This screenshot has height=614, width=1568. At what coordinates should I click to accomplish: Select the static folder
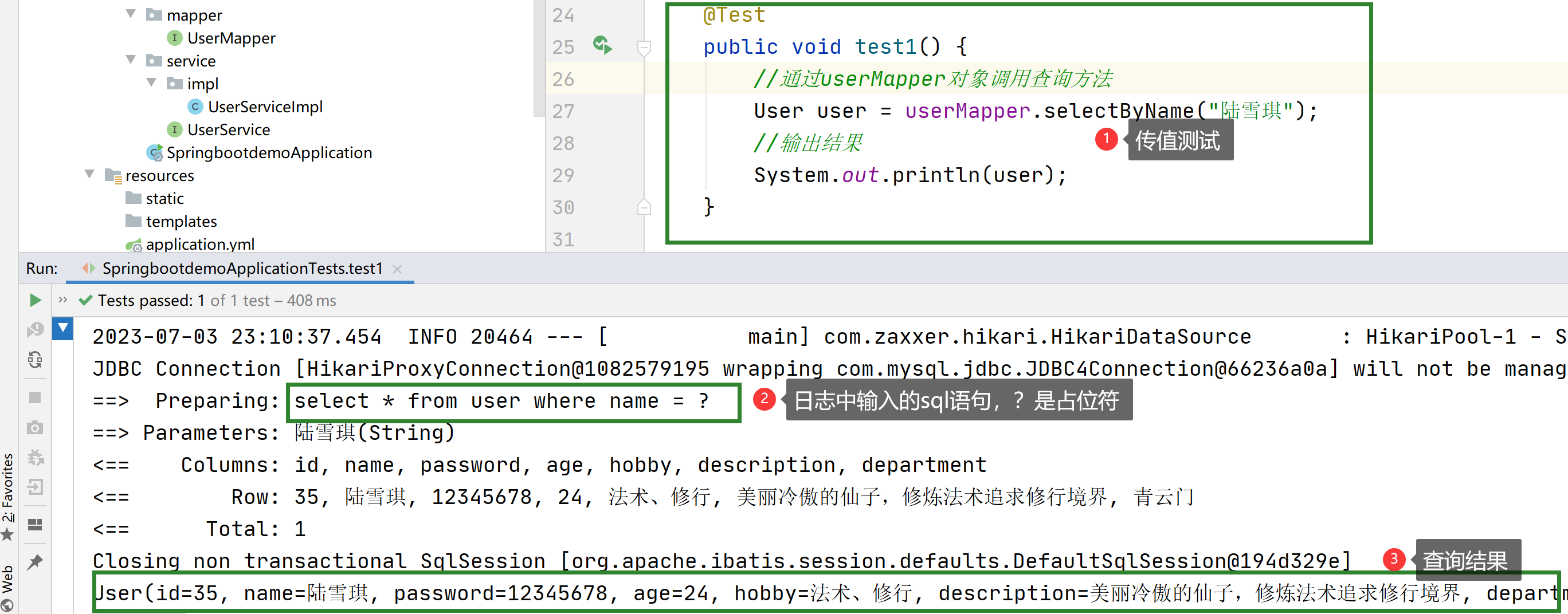164,198
